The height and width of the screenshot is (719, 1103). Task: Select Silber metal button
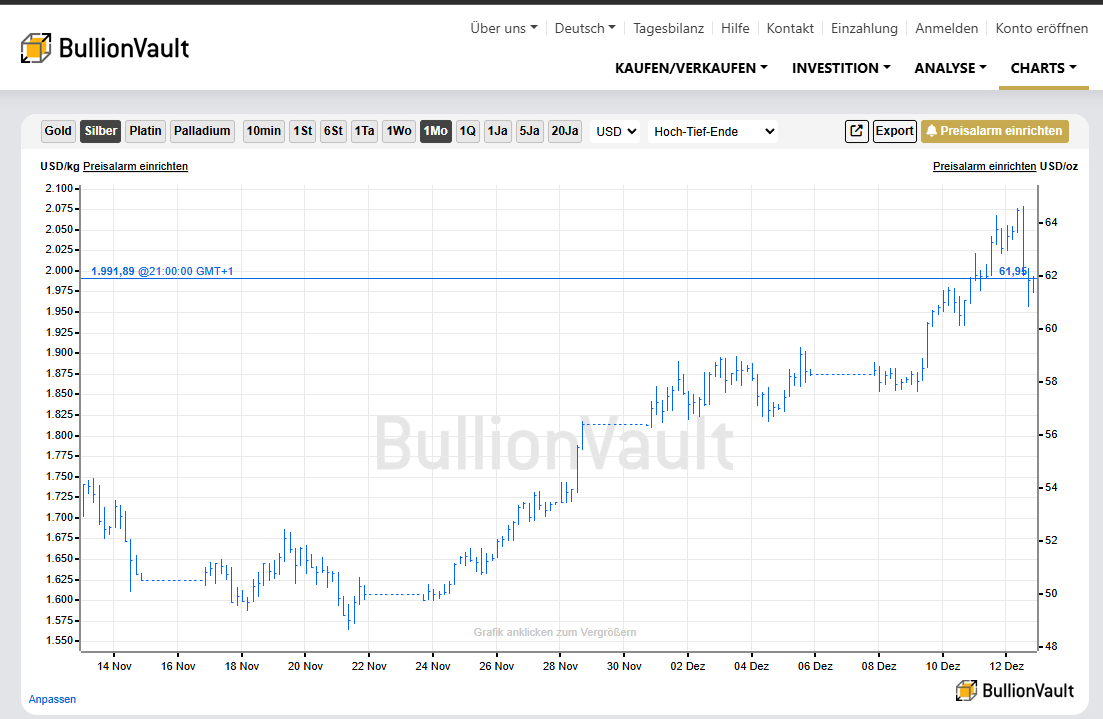tap(101, 131)
